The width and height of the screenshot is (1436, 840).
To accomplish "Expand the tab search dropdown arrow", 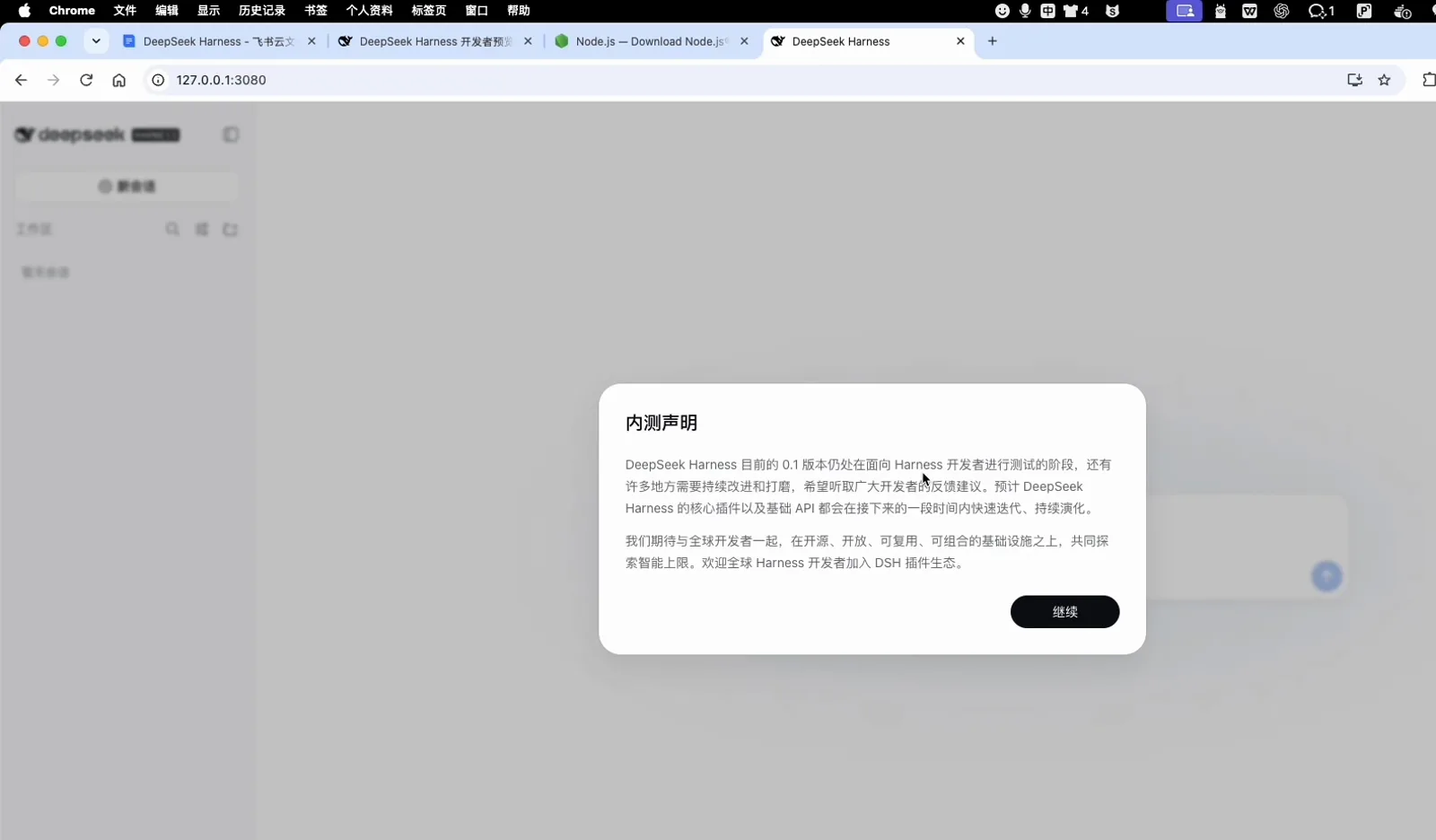I will pyautogui.click(x=96, y=41).
